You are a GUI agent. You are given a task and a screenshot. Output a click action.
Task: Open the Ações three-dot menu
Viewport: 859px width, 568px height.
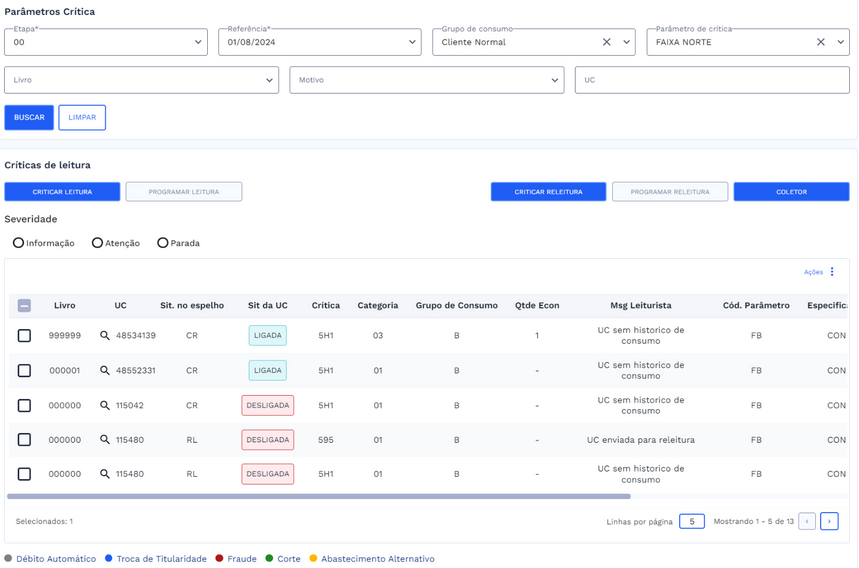[832, 272]
